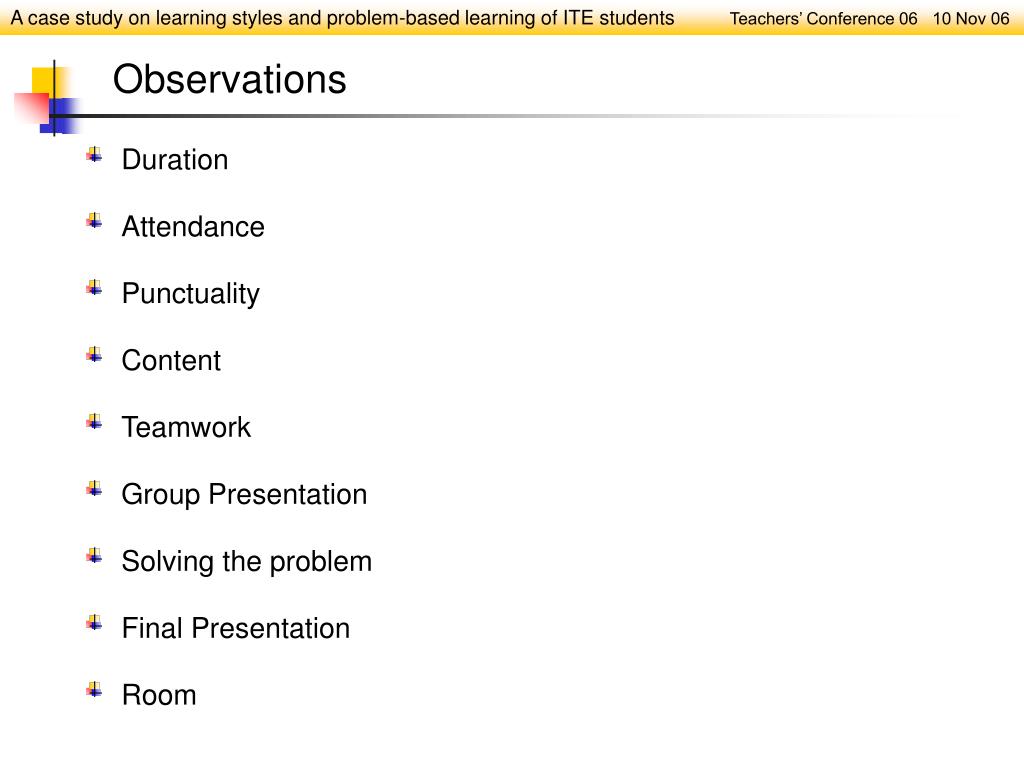
Task: Click the Solving the problem text
Action: pyautogui.click(x=247, y=562)
